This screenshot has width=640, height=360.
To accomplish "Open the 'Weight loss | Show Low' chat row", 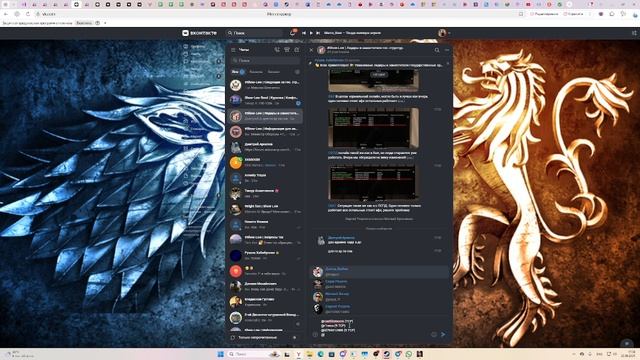I will [265, 209].
